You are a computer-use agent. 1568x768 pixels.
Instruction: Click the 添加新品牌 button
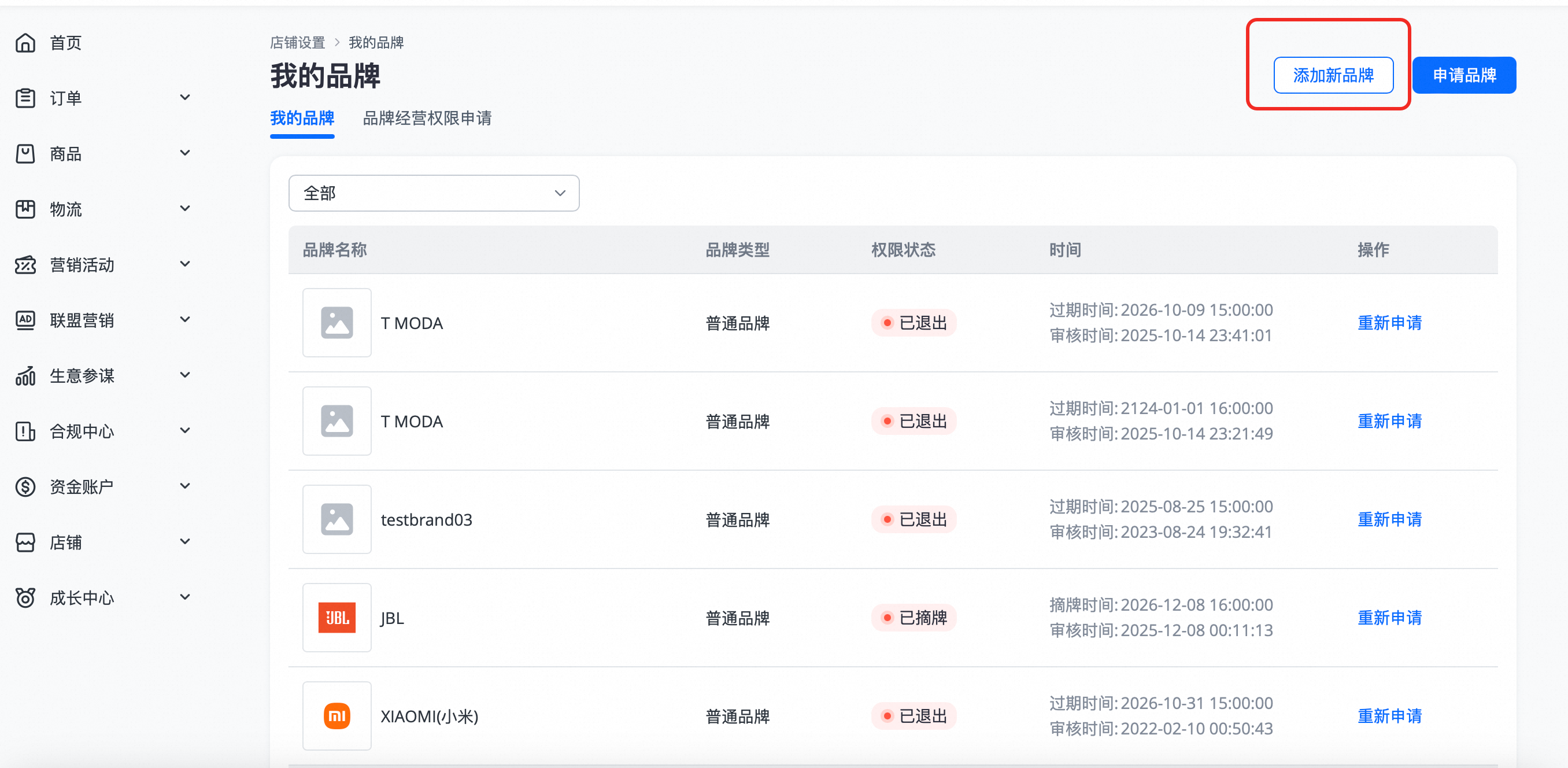click(1333, 76)
